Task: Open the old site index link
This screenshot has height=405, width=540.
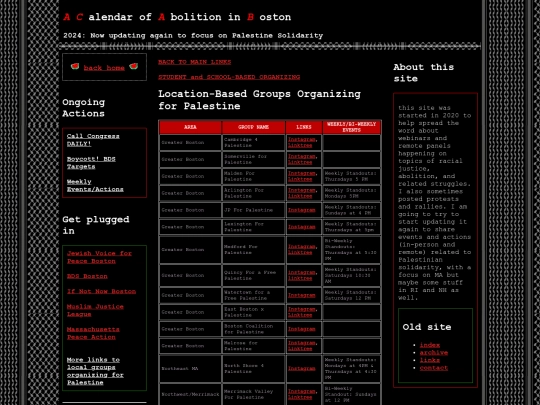Action: click(429, 345)
